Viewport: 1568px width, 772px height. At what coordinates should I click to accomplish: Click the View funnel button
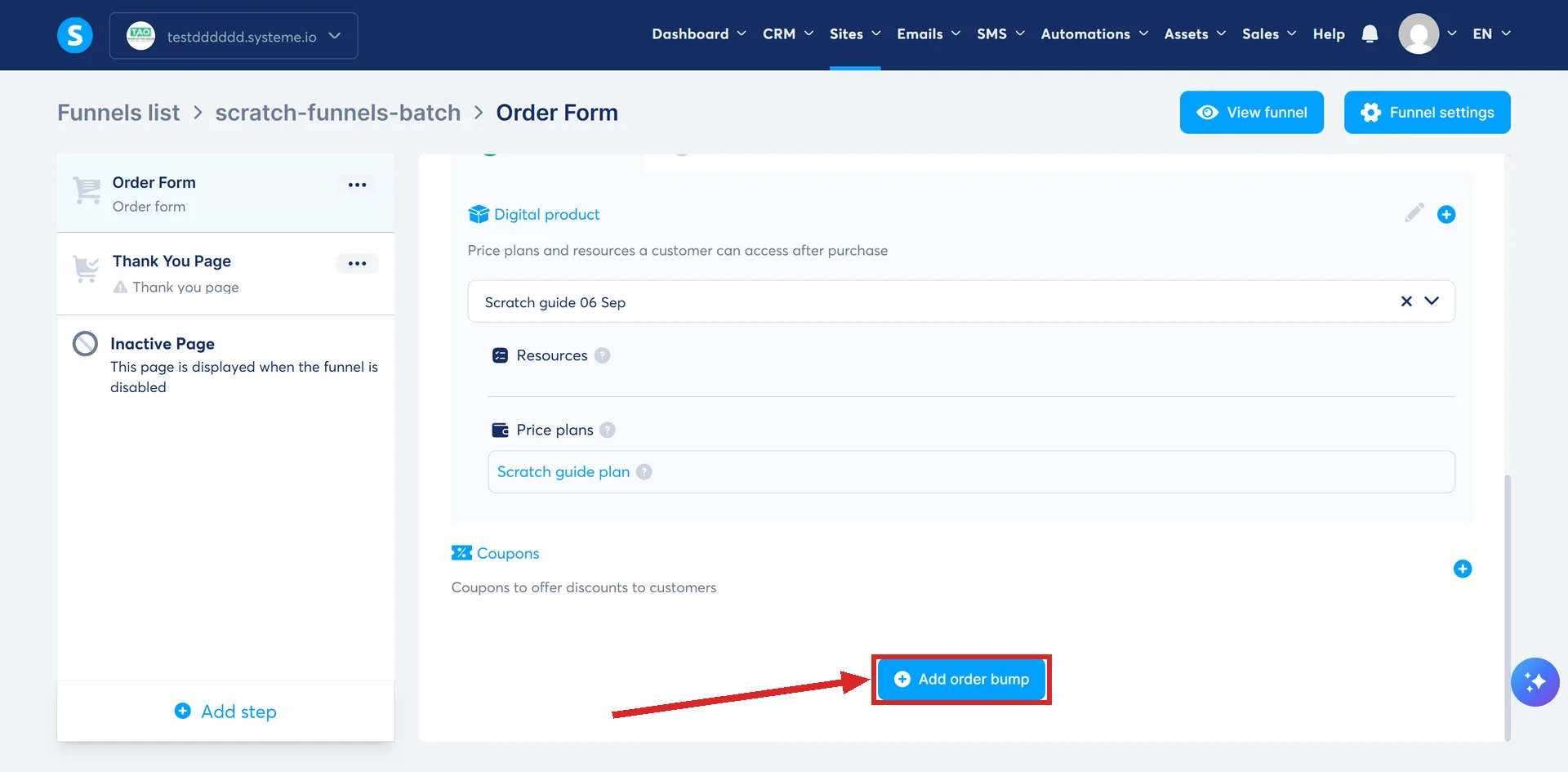click(1251, 112)
